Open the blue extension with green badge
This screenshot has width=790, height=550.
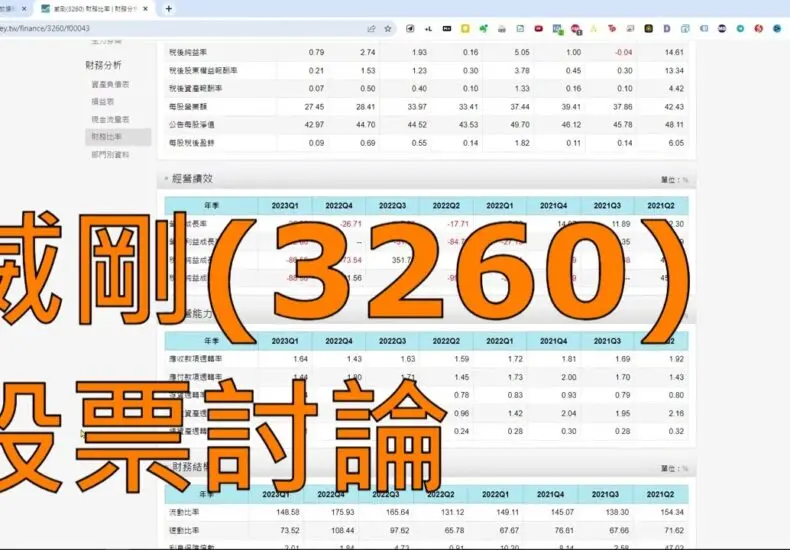tap(557, 29)
